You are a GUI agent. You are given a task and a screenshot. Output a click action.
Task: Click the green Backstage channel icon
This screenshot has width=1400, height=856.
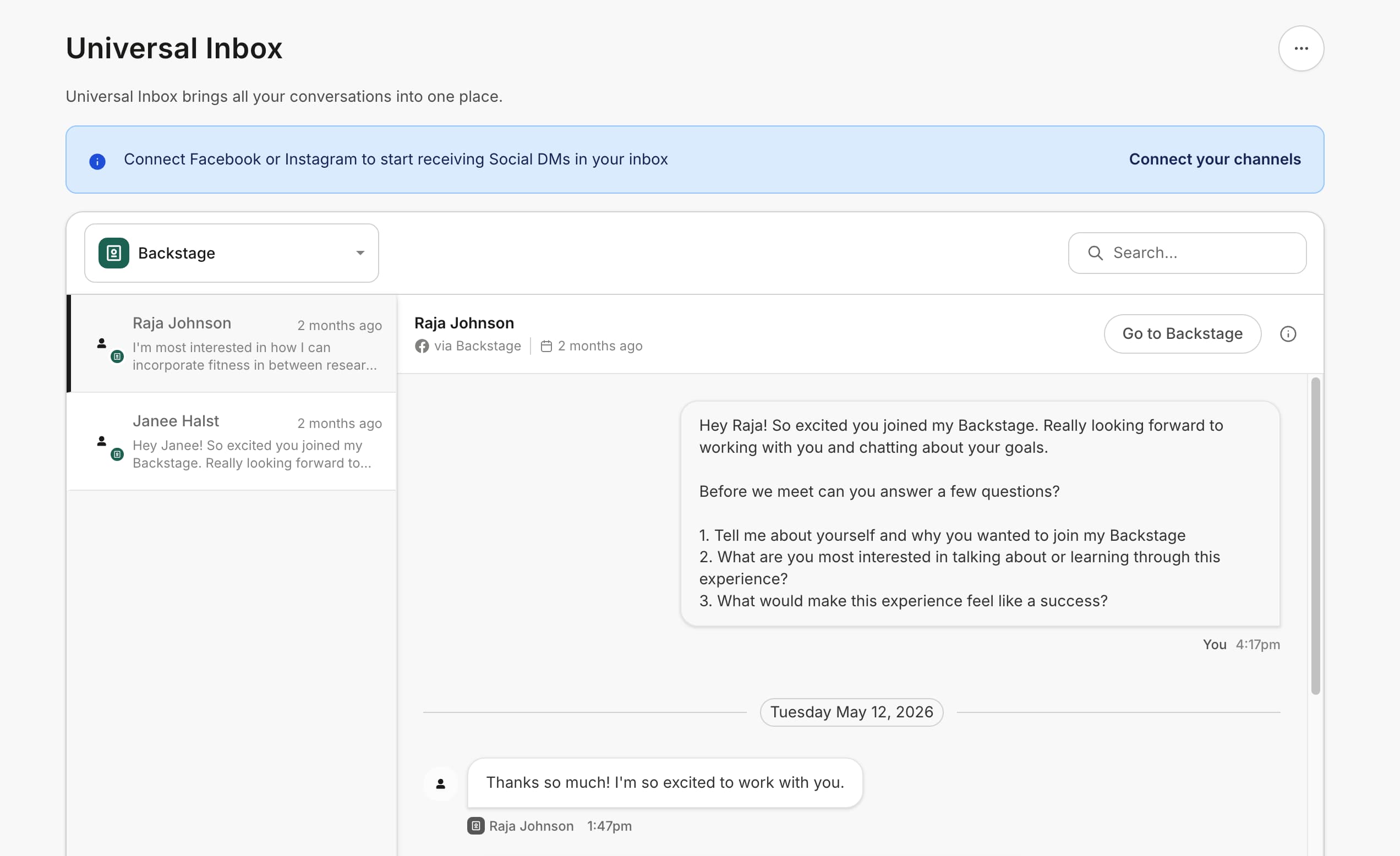tap(113, 253)
